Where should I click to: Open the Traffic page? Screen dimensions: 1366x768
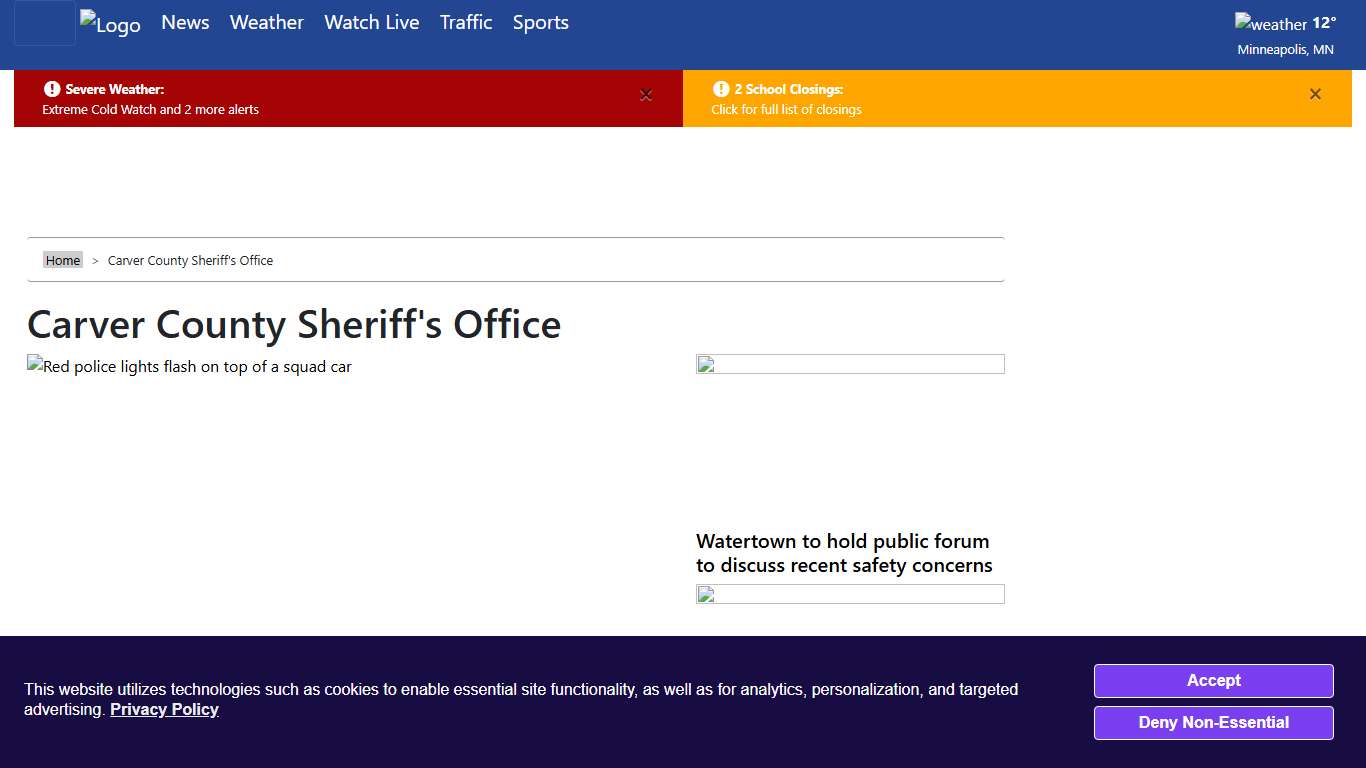click(x=466, y=22)
